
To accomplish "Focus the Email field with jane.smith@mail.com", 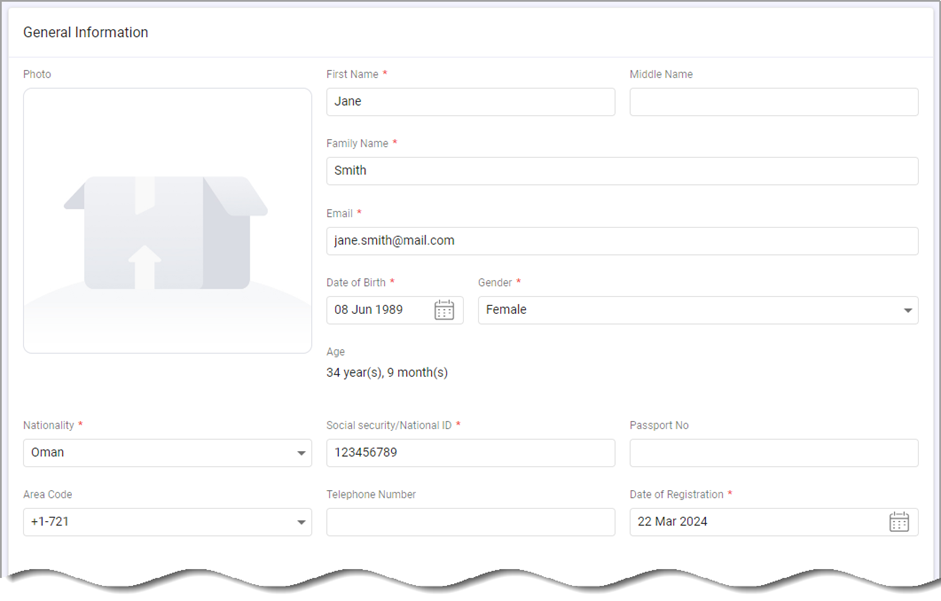I will point(622,241).
